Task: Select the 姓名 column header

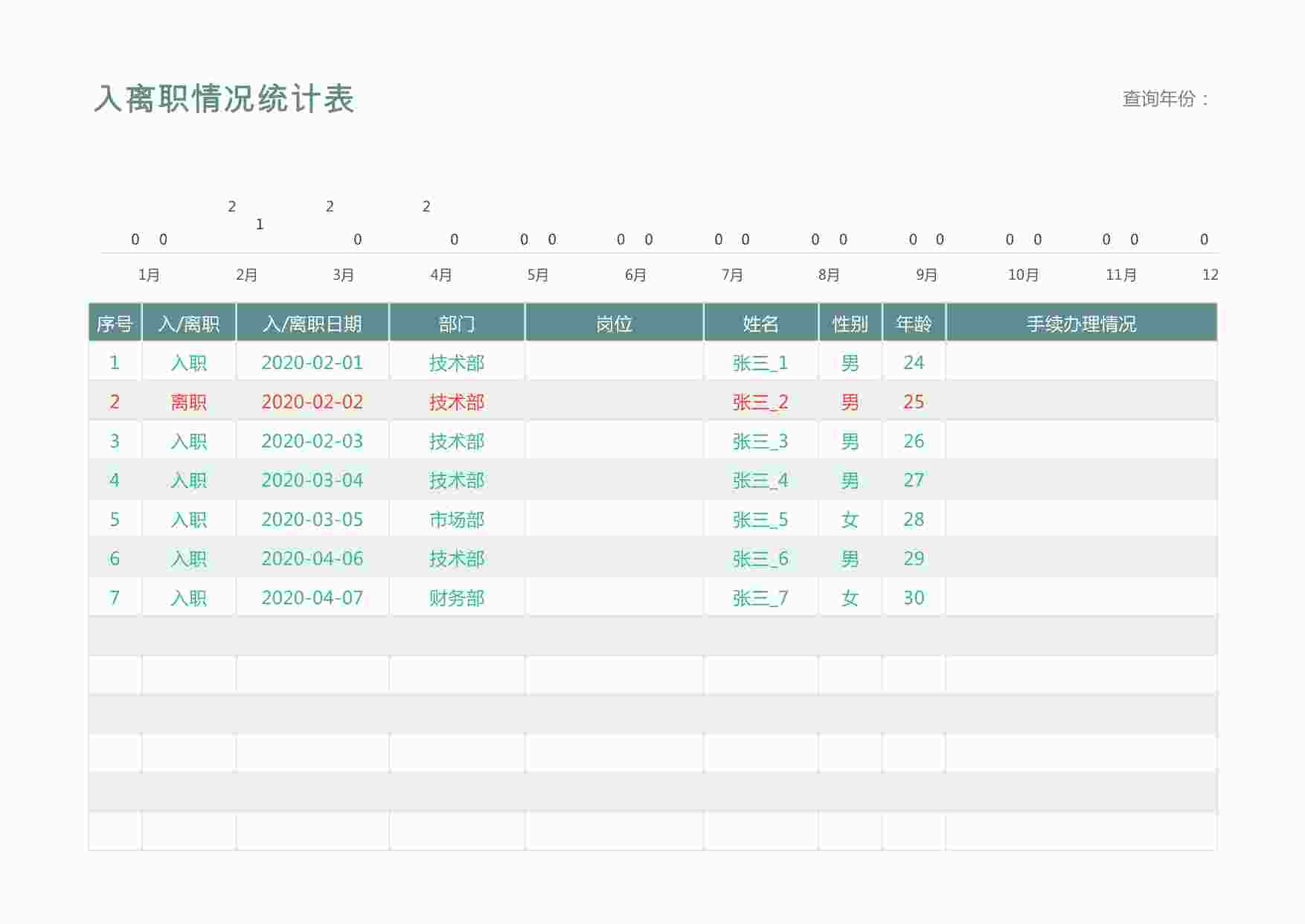Action: click(x=761, y=324)
